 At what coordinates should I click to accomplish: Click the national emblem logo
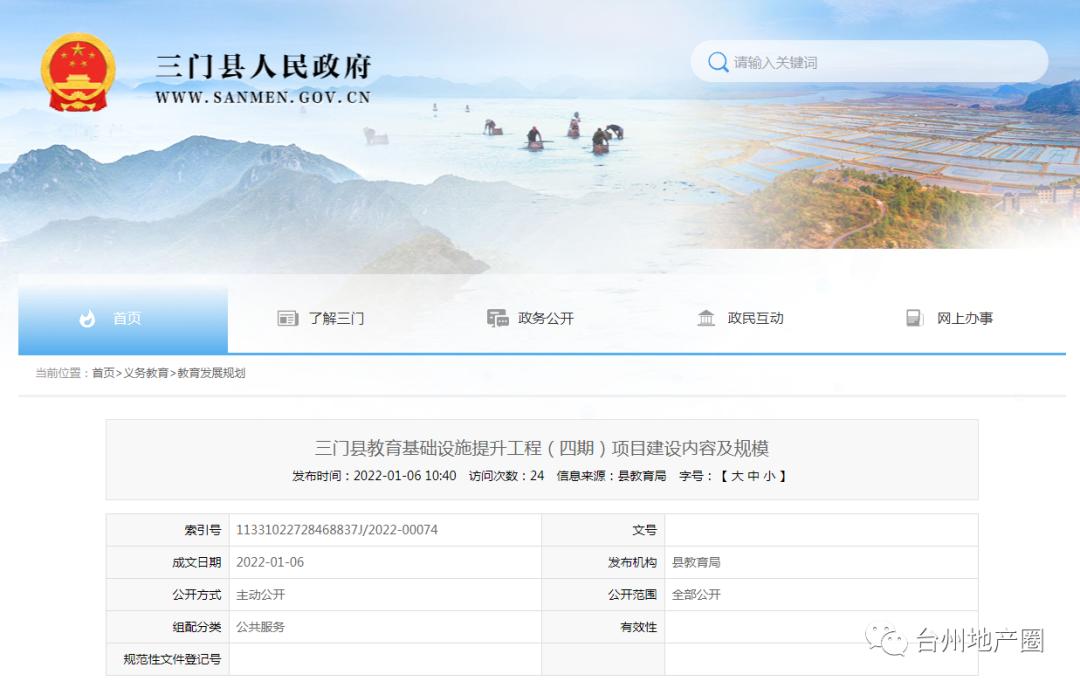(78, 73)
